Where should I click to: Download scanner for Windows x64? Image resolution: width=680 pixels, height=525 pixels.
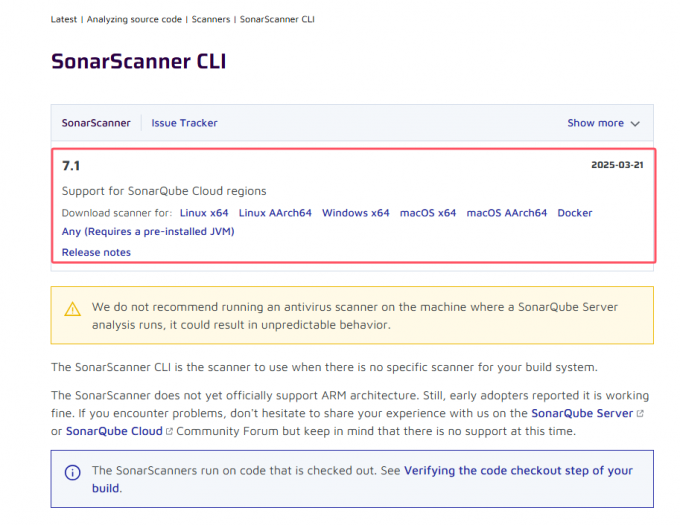pos(356,213)
